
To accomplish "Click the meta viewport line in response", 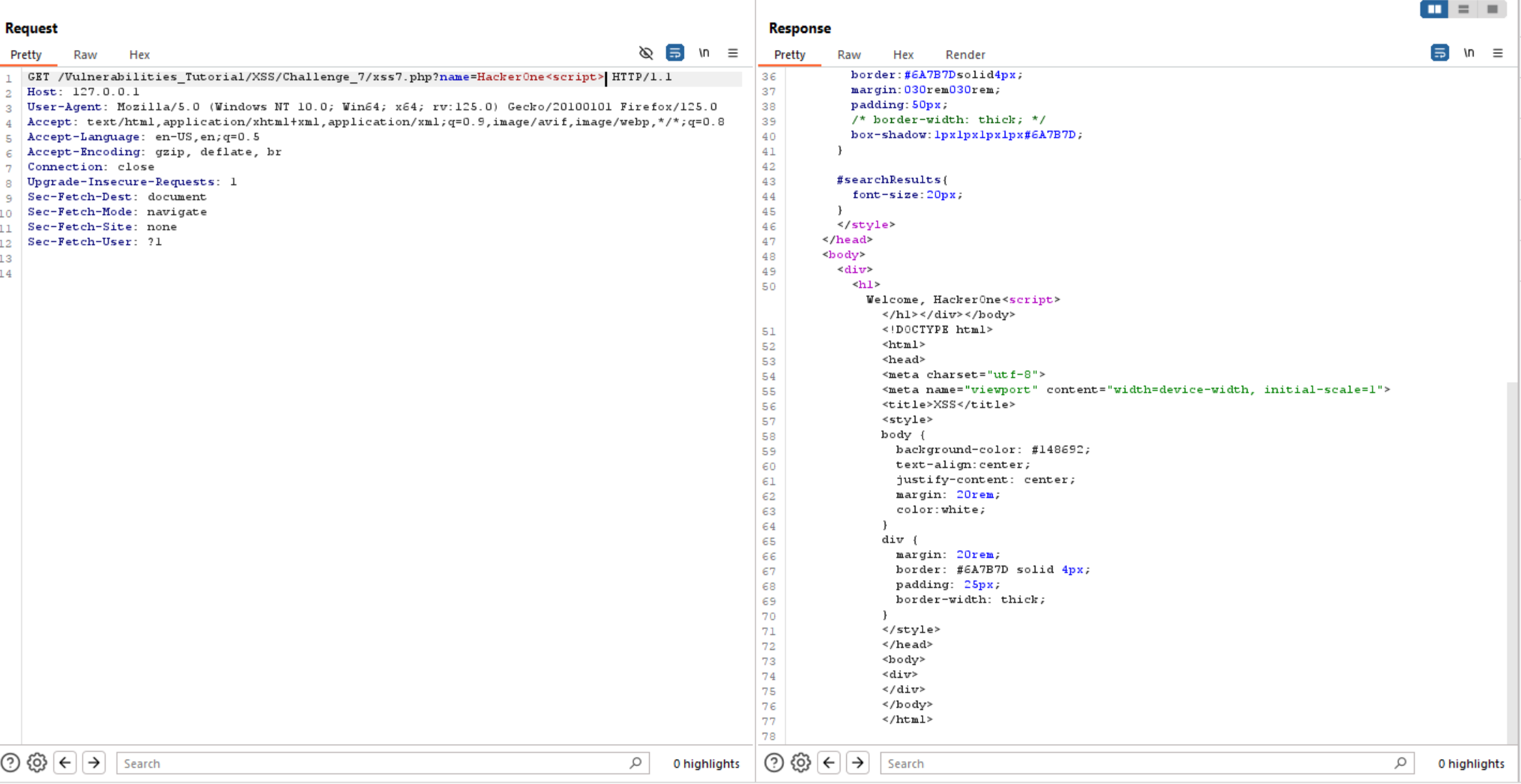I will tap(1135, 390).
